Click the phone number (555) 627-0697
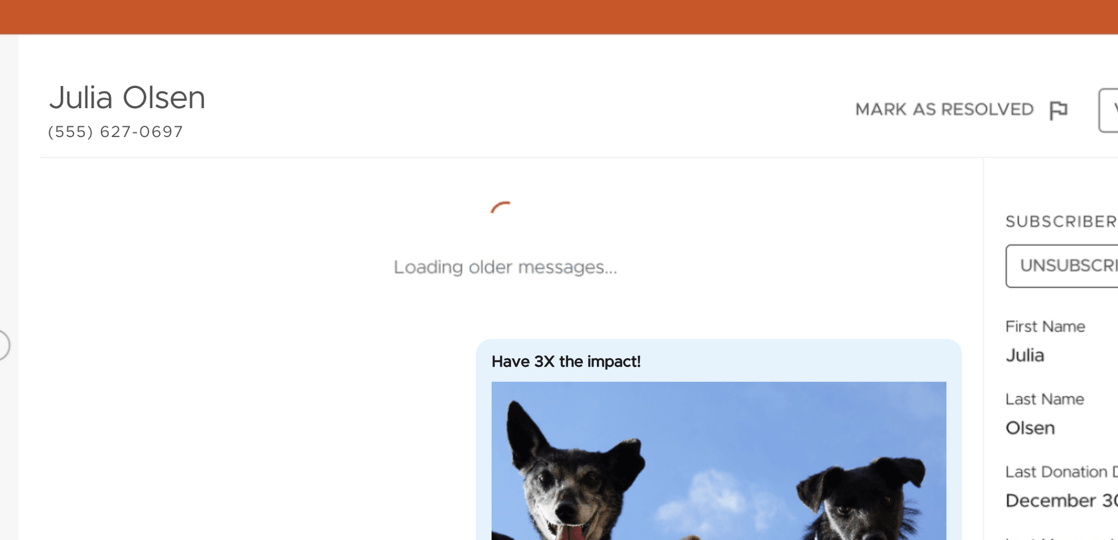The width and height of the screenshot is (1118, 540). click(116, 132)
